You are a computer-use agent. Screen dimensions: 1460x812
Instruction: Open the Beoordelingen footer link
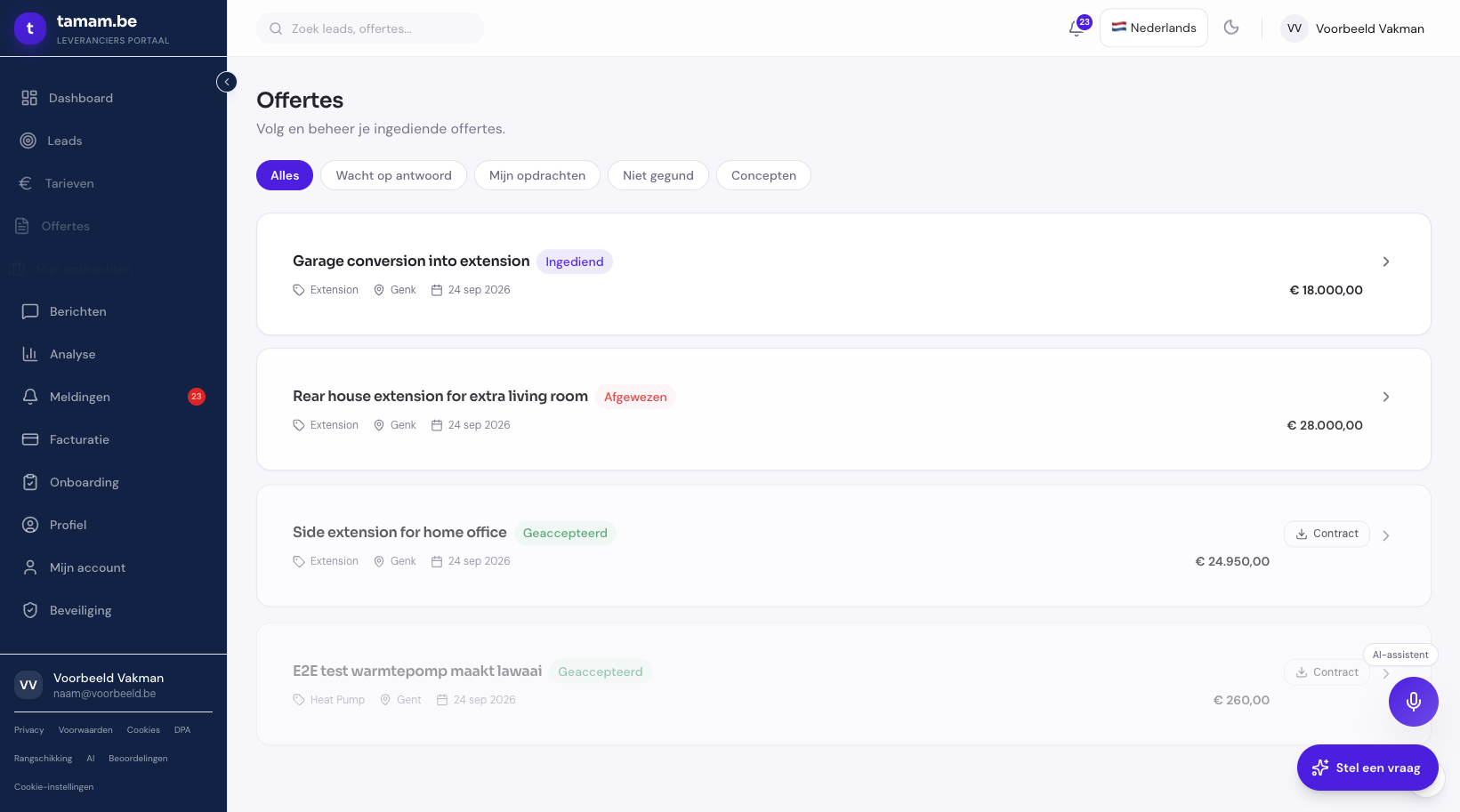(138, 759)
